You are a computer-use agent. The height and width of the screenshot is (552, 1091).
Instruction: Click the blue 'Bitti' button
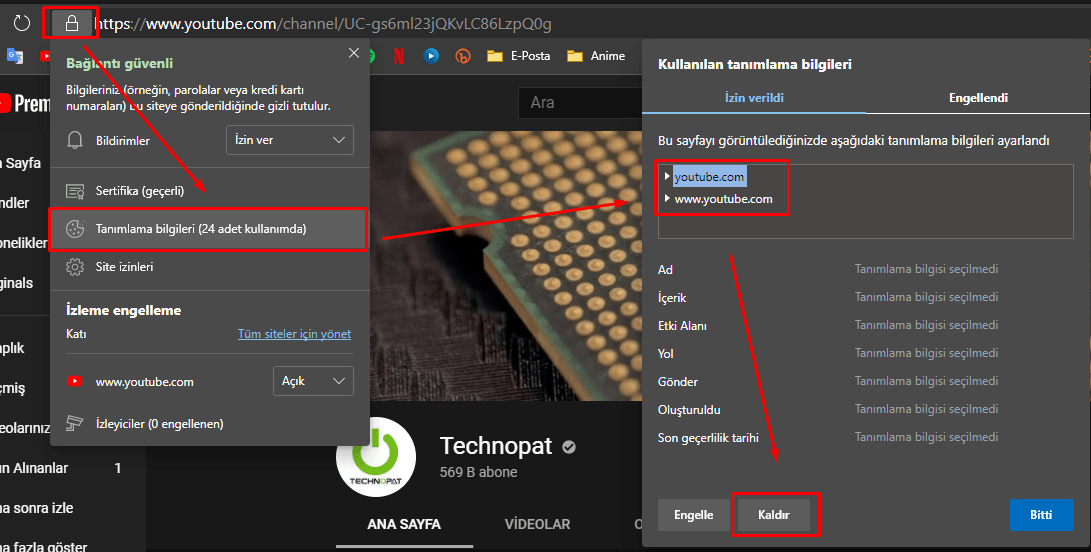pos(1042,515)
